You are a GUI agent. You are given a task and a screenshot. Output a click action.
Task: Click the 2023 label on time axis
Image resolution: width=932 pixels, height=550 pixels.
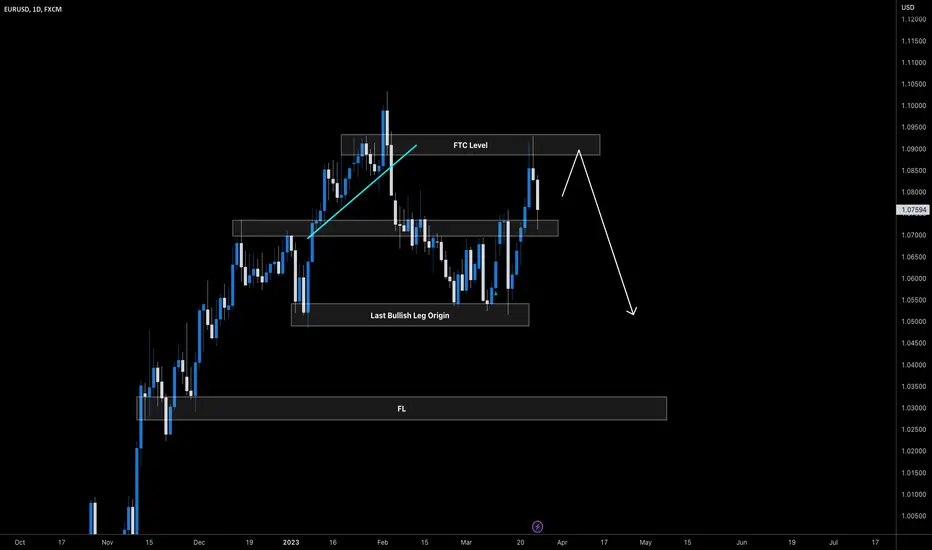click(x=291, y=542)
